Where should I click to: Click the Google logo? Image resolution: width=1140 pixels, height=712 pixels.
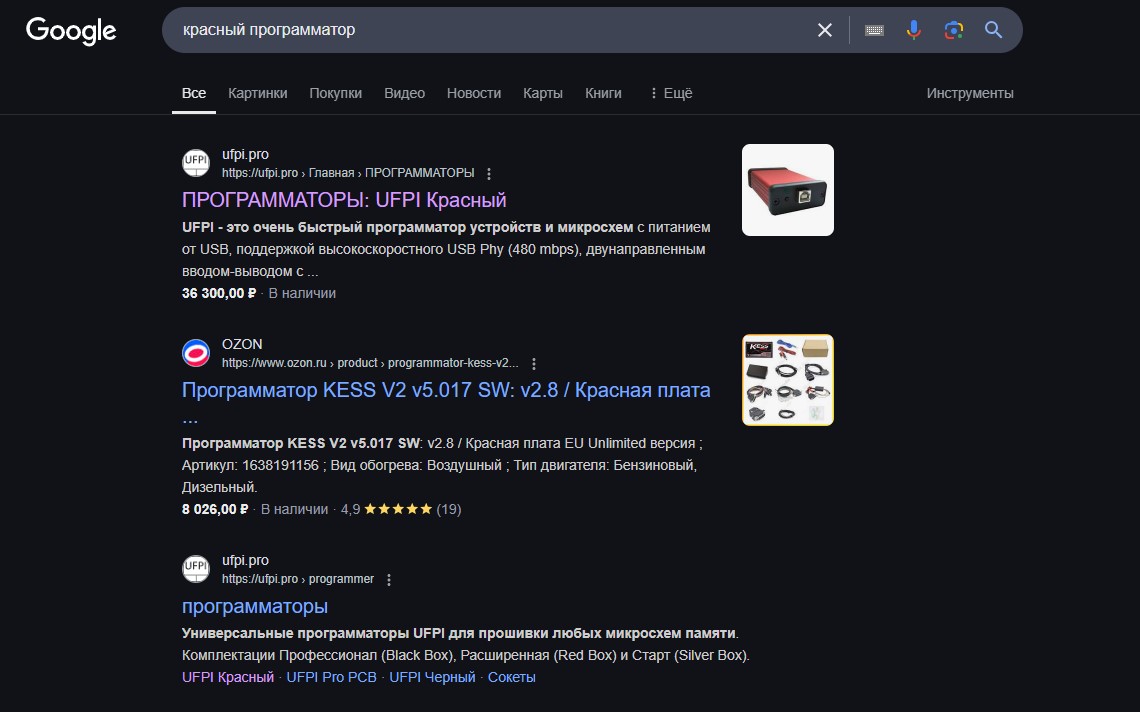[x=71, y=31]
